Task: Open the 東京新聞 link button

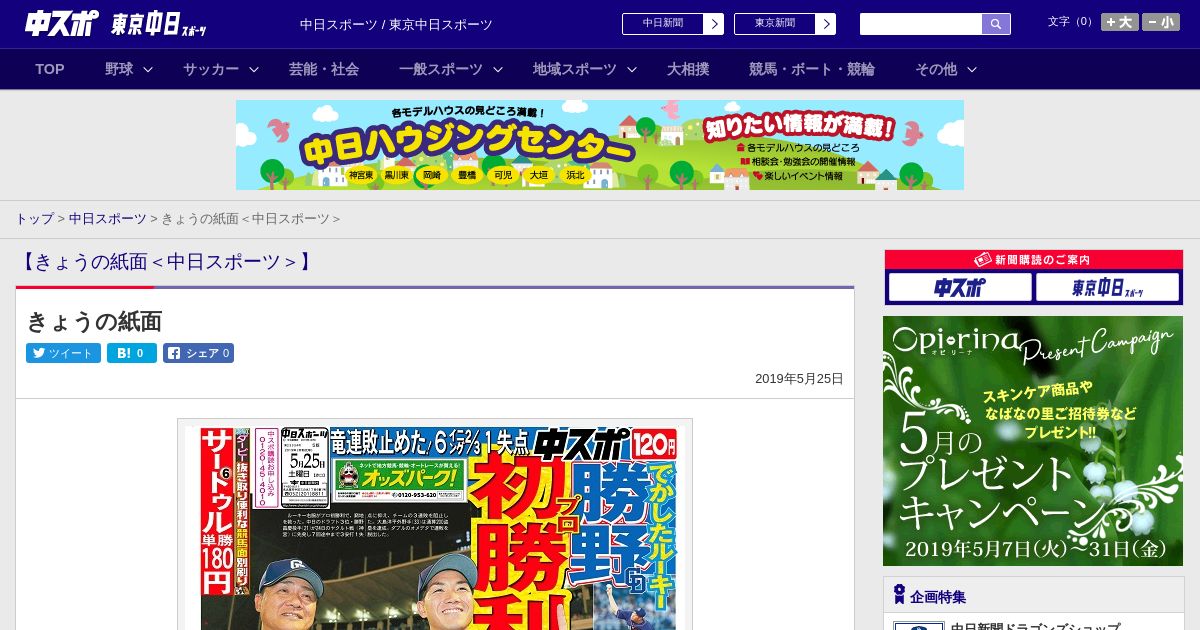Action: click(x=775, y=24)
